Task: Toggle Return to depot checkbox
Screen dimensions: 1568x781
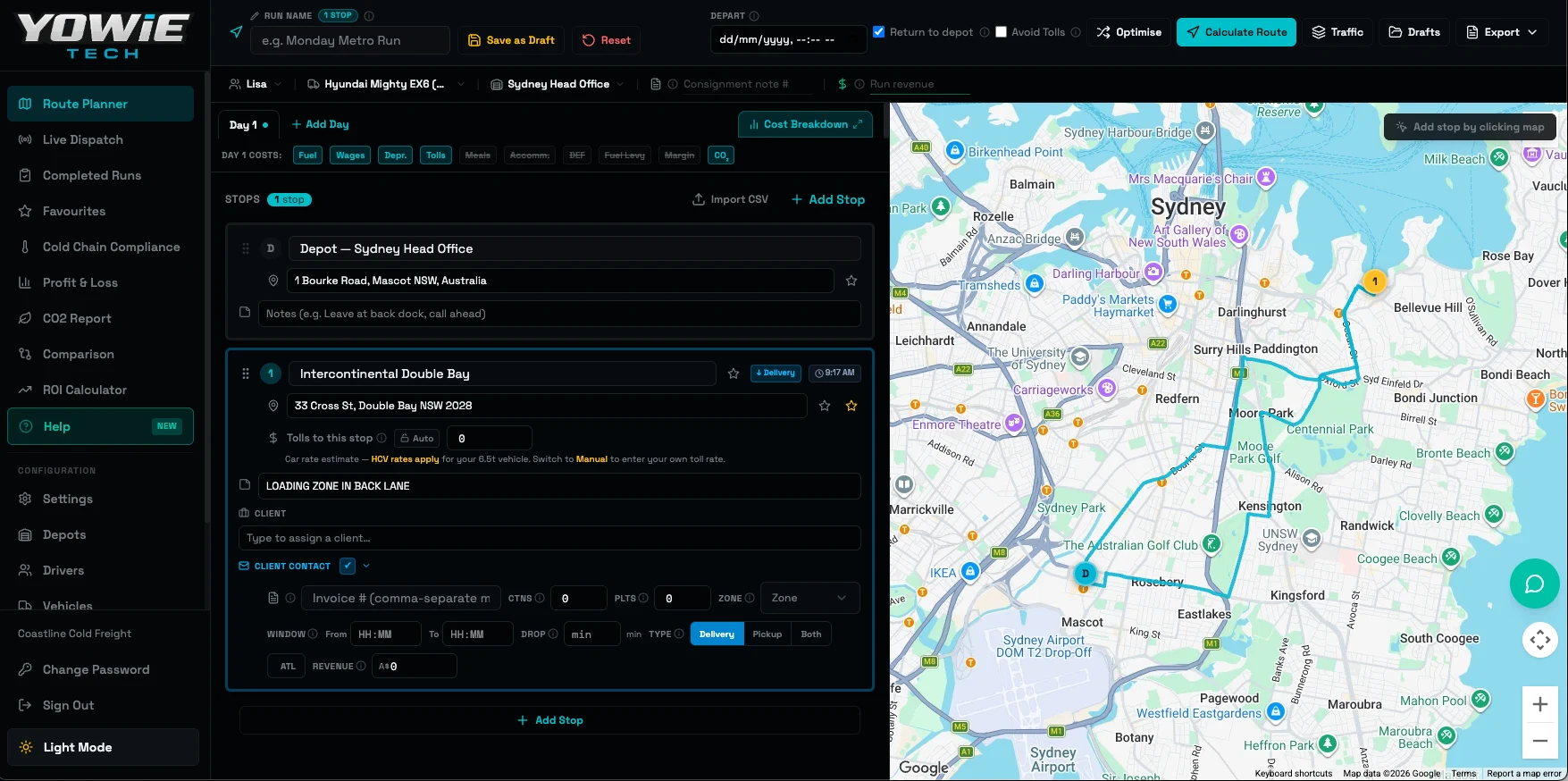Action: click(x=879, y=31)
